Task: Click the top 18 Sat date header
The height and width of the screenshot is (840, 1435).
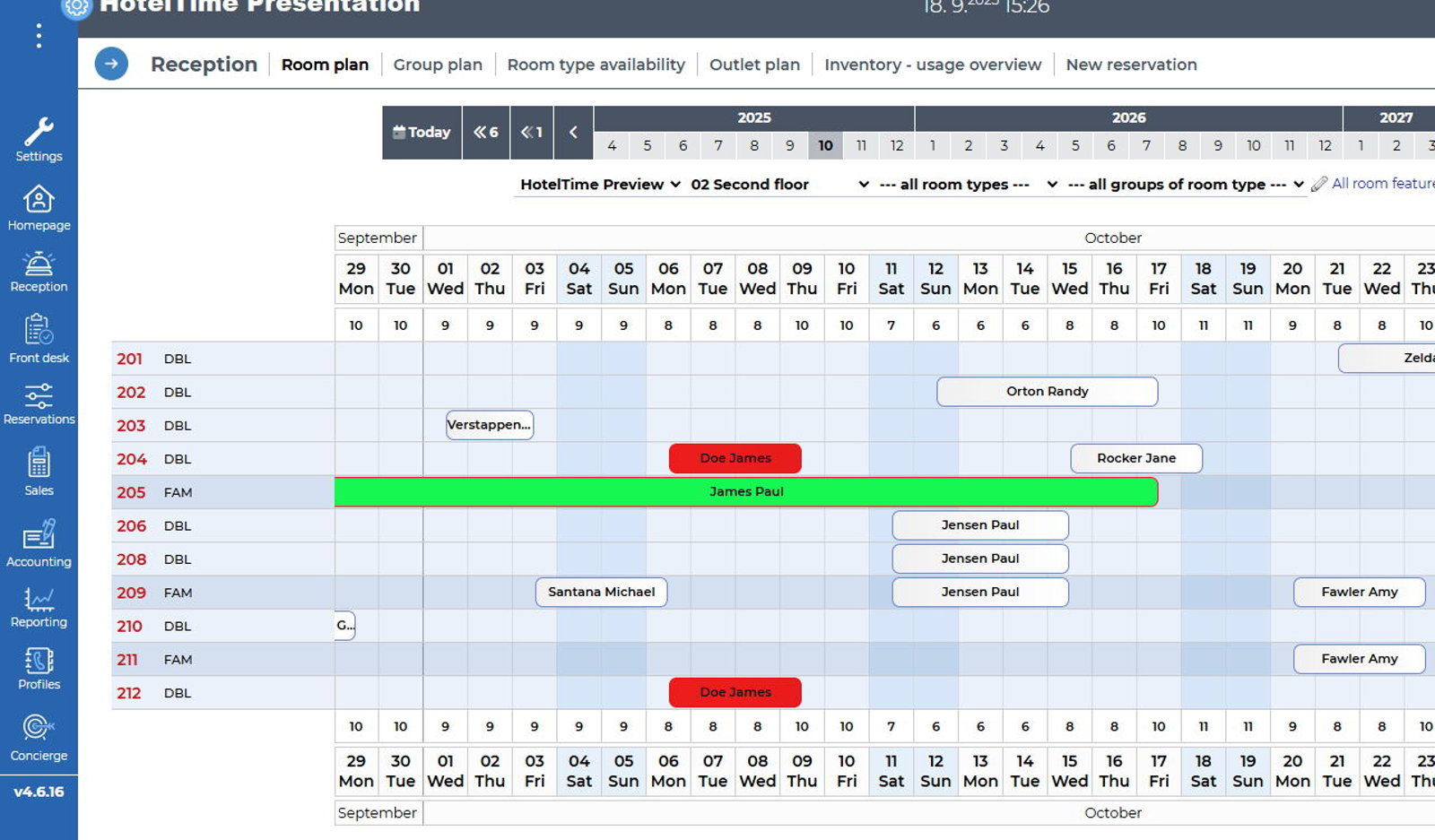Action: (x=1204, y=279)
